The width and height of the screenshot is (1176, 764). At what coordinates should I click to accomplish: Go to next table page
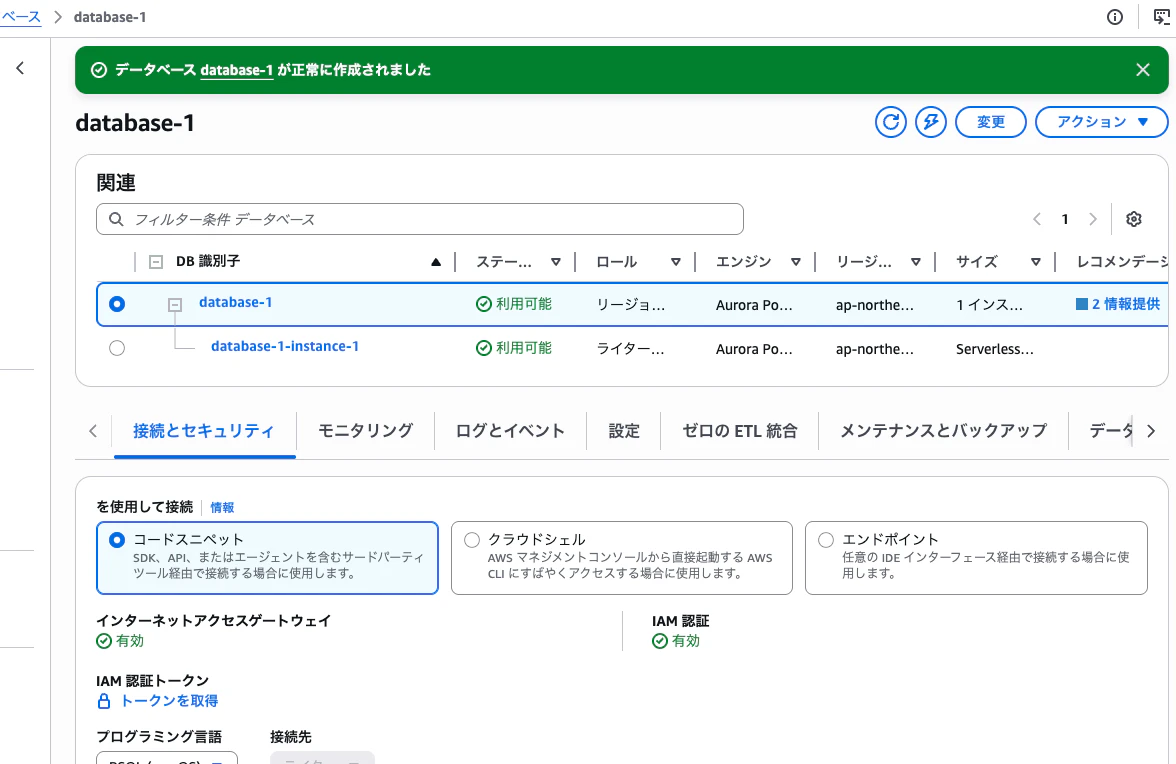1093,219
